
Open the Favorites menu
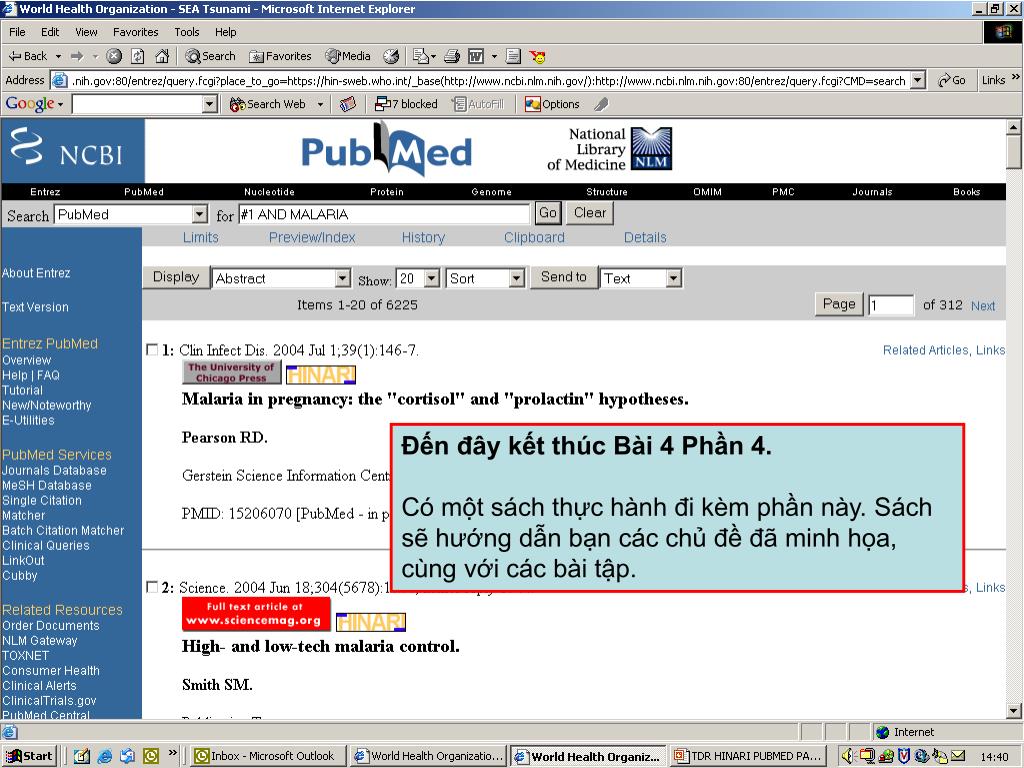pos(135,32)
